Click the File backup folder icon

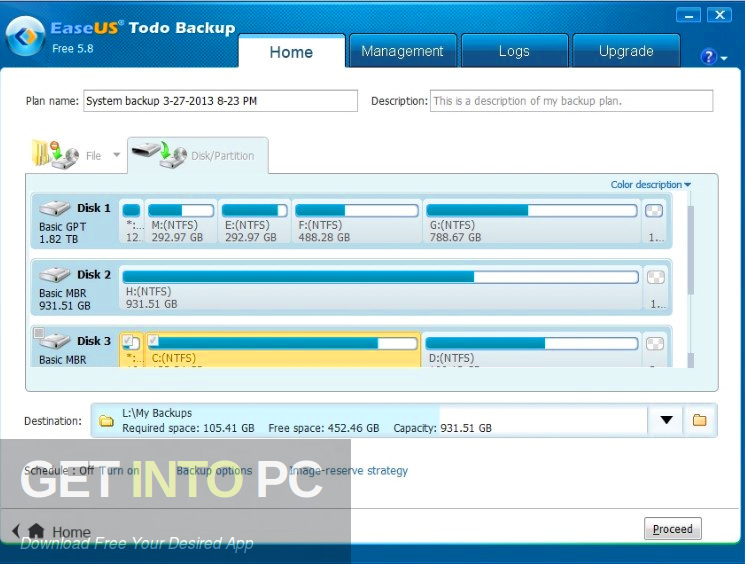(55, 154)
